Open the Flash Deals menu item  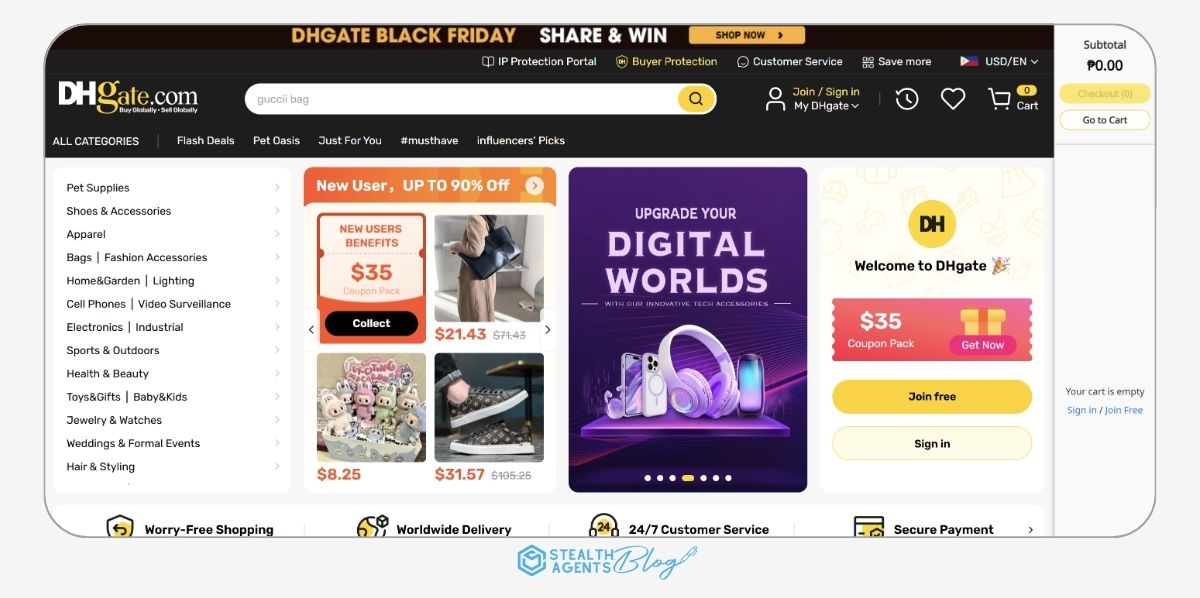(x=205, y=141)
